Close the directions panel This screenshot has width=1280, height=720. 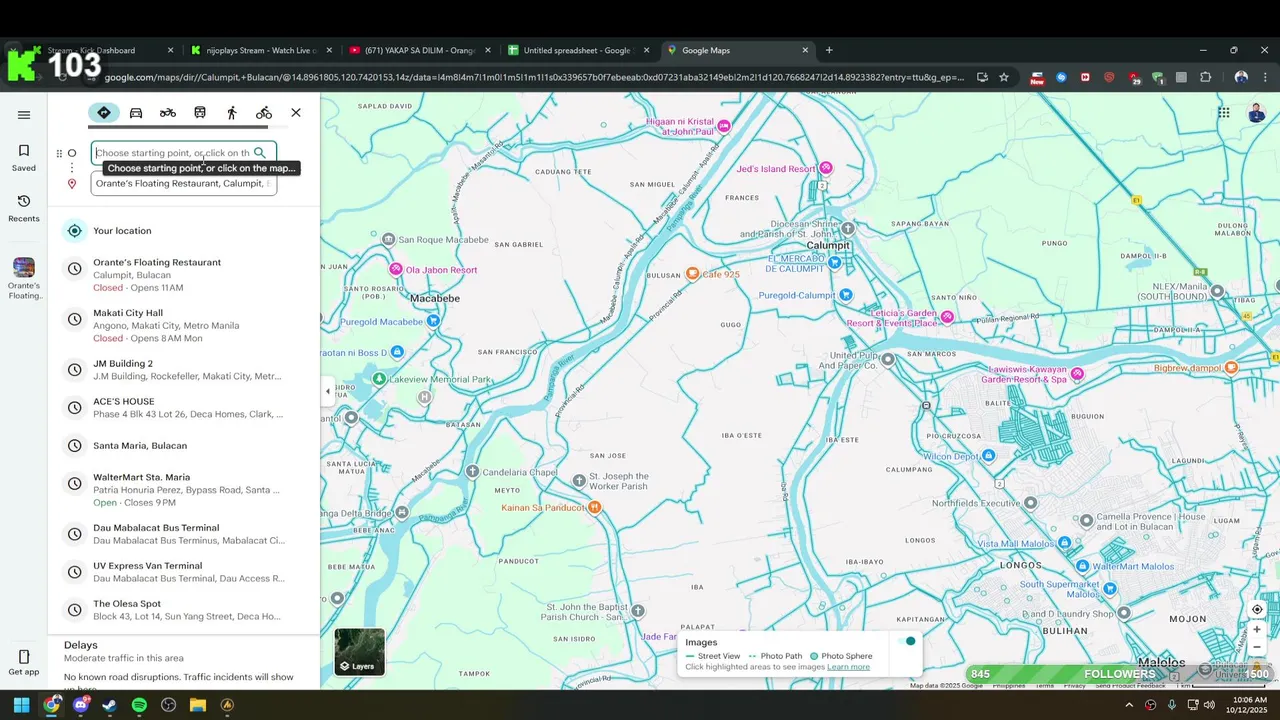pos(296,113)
